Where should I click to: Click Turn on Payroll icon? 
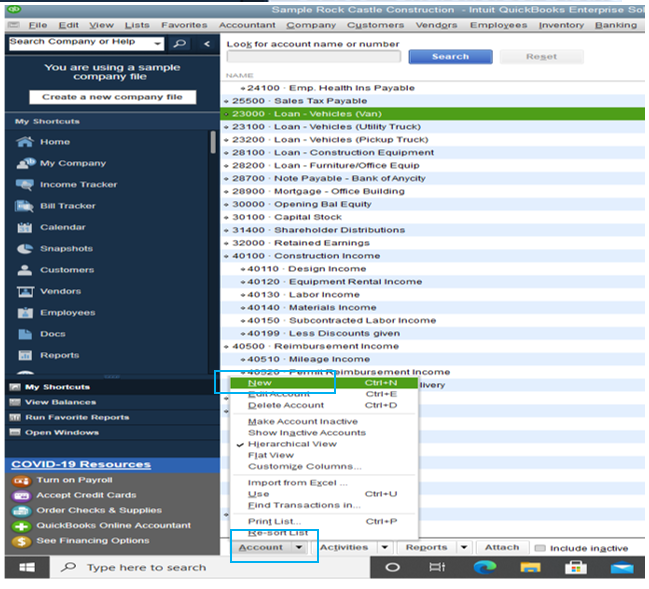(22, 481)
